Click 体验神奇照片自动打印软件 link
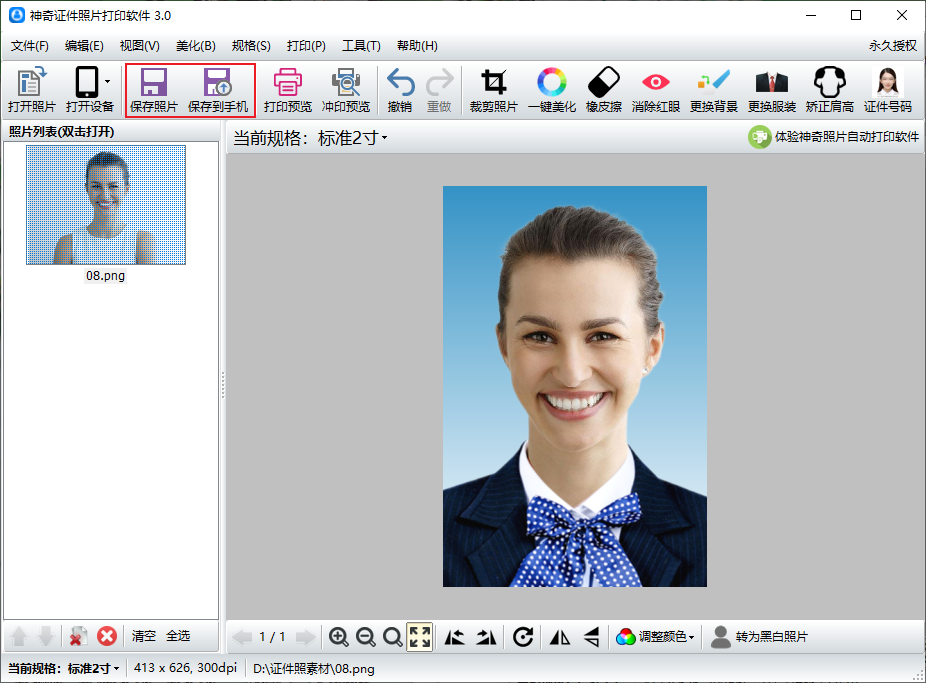Viewport: 926px width, 683px height. pyautogui.click(x=833, y=137)
